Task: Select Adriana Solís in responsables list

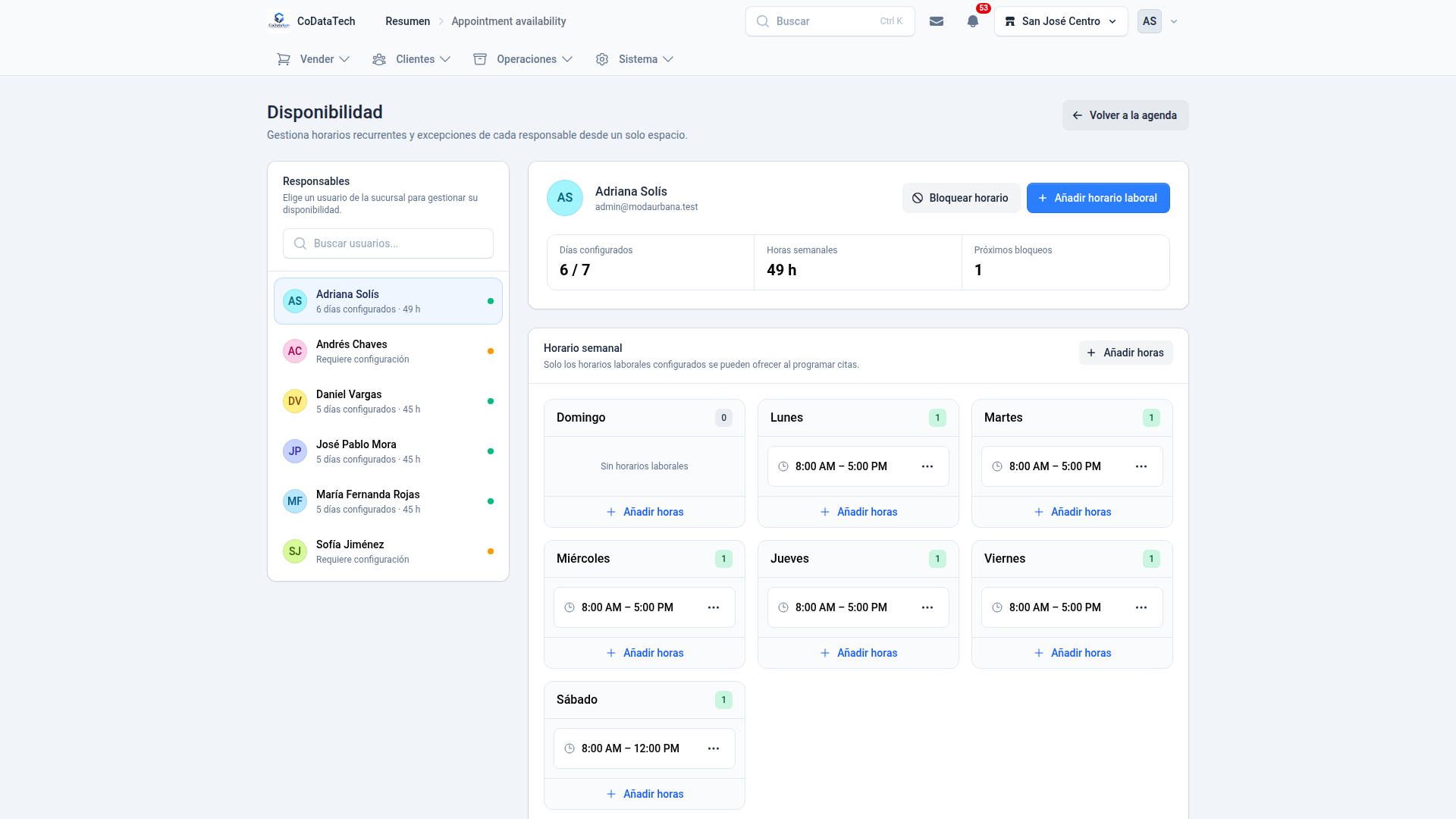Action: point(388,301)
